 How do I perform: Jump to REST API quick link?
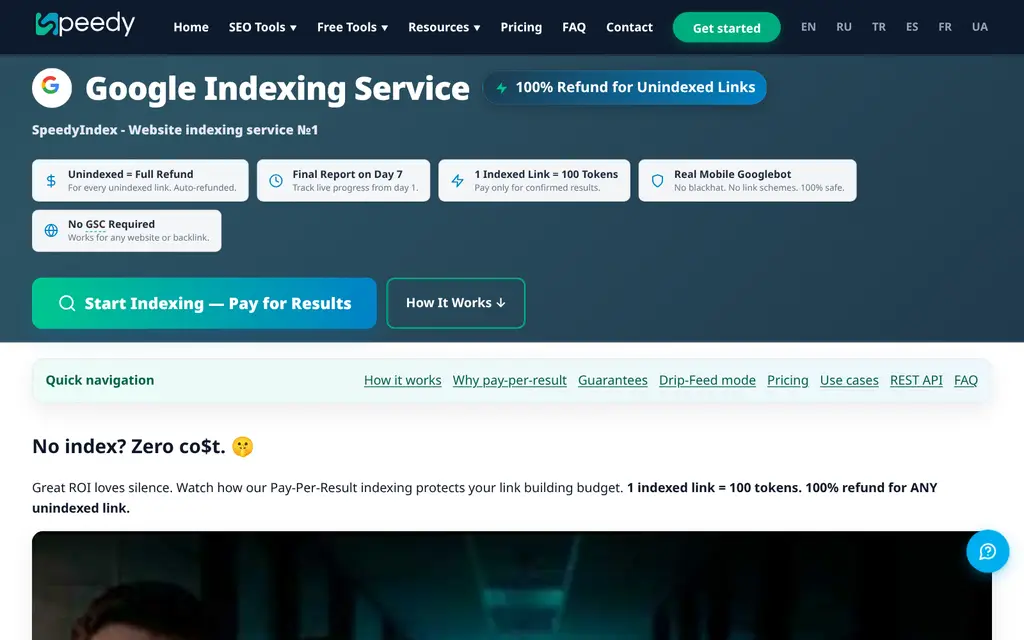tap(916, 380)
